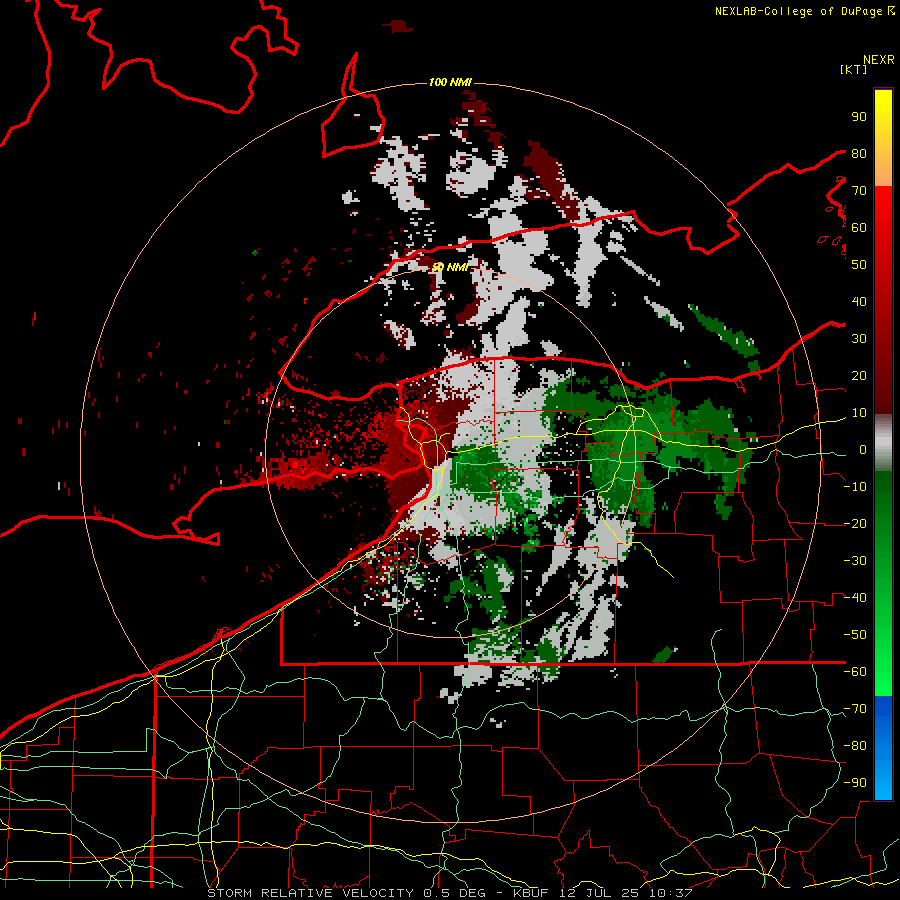Click the 100 NMI range ring label
Viewport: 900px width, 900px height.
(450, 83)
